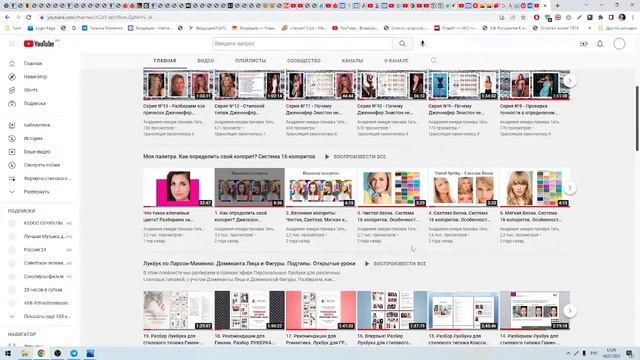This screenshot has width=640, height=360.
Task: Open Навигатор (Explore) in the sidebar
Action: point(35,77)
